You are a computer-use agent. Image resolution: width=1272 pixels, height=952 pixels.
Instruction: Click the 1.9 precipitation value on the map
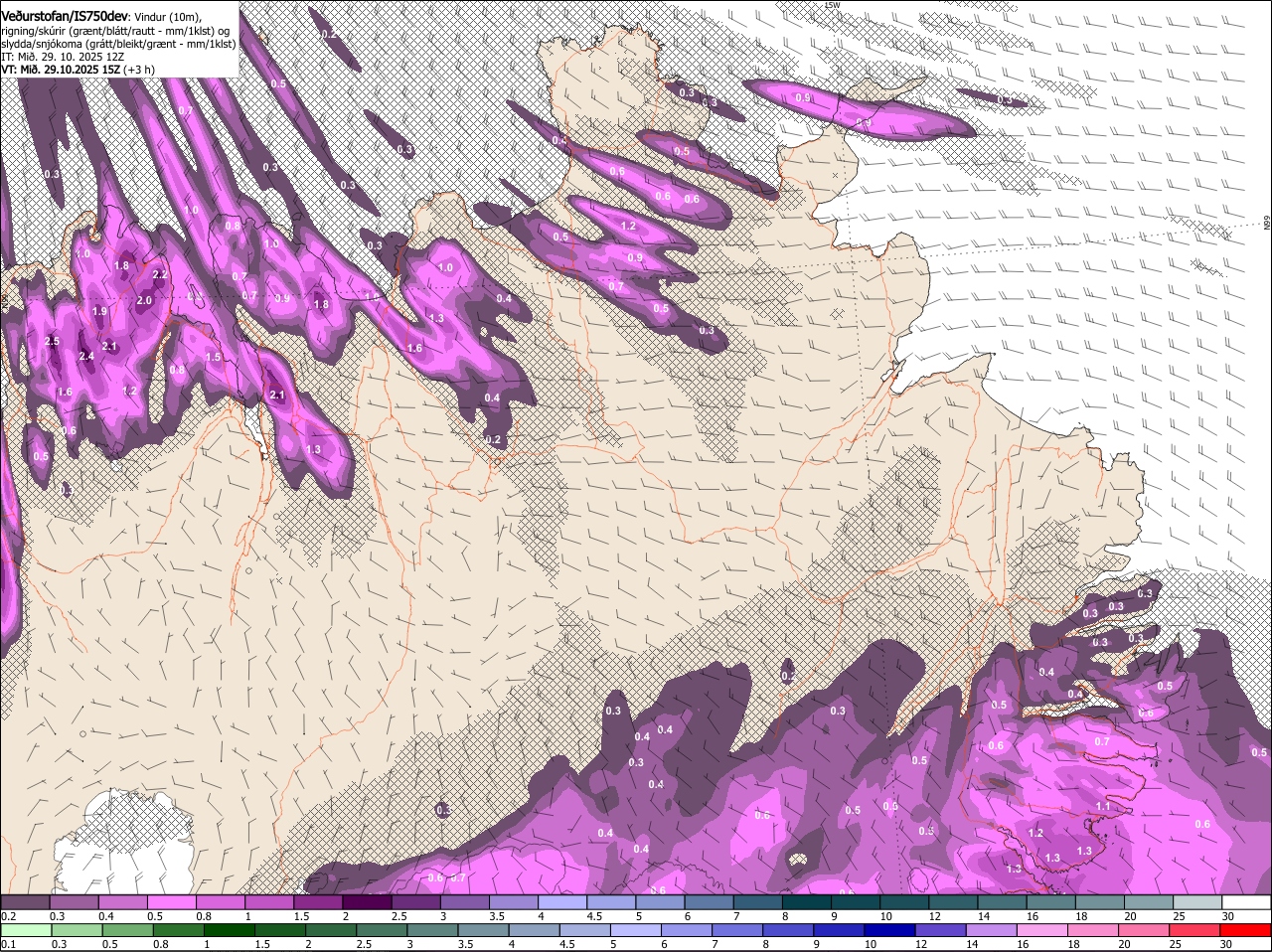(x=99, y=312)
